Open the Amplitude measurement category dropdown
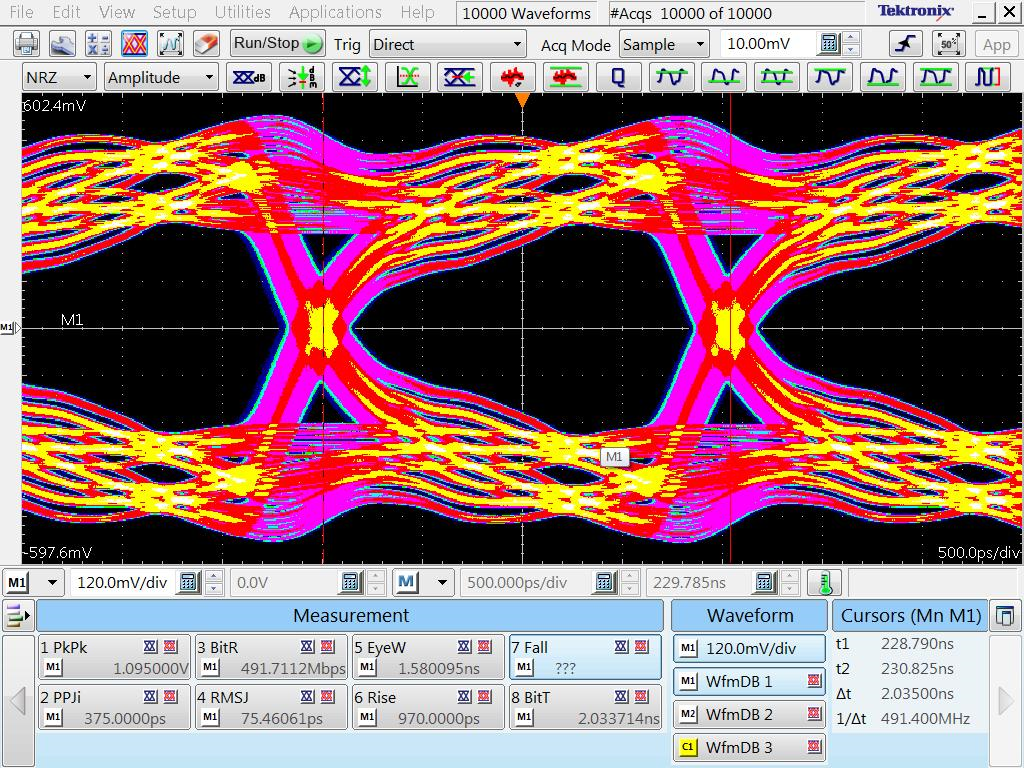The image size is (1024, 768). (161, 77)
